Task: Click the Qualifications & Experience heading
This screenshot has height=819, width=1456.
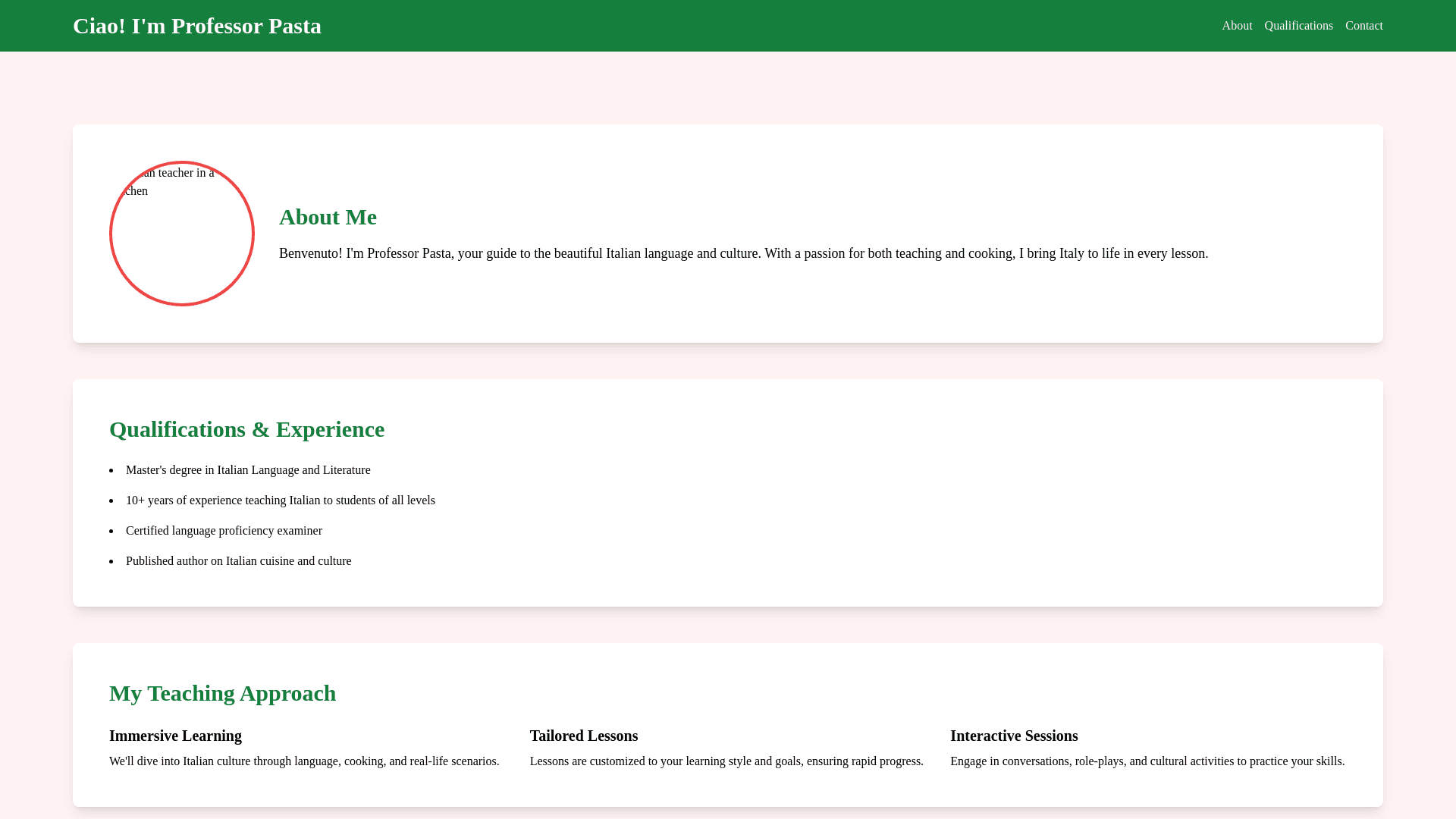Action: pyautogui.click(x=246, y=429)
